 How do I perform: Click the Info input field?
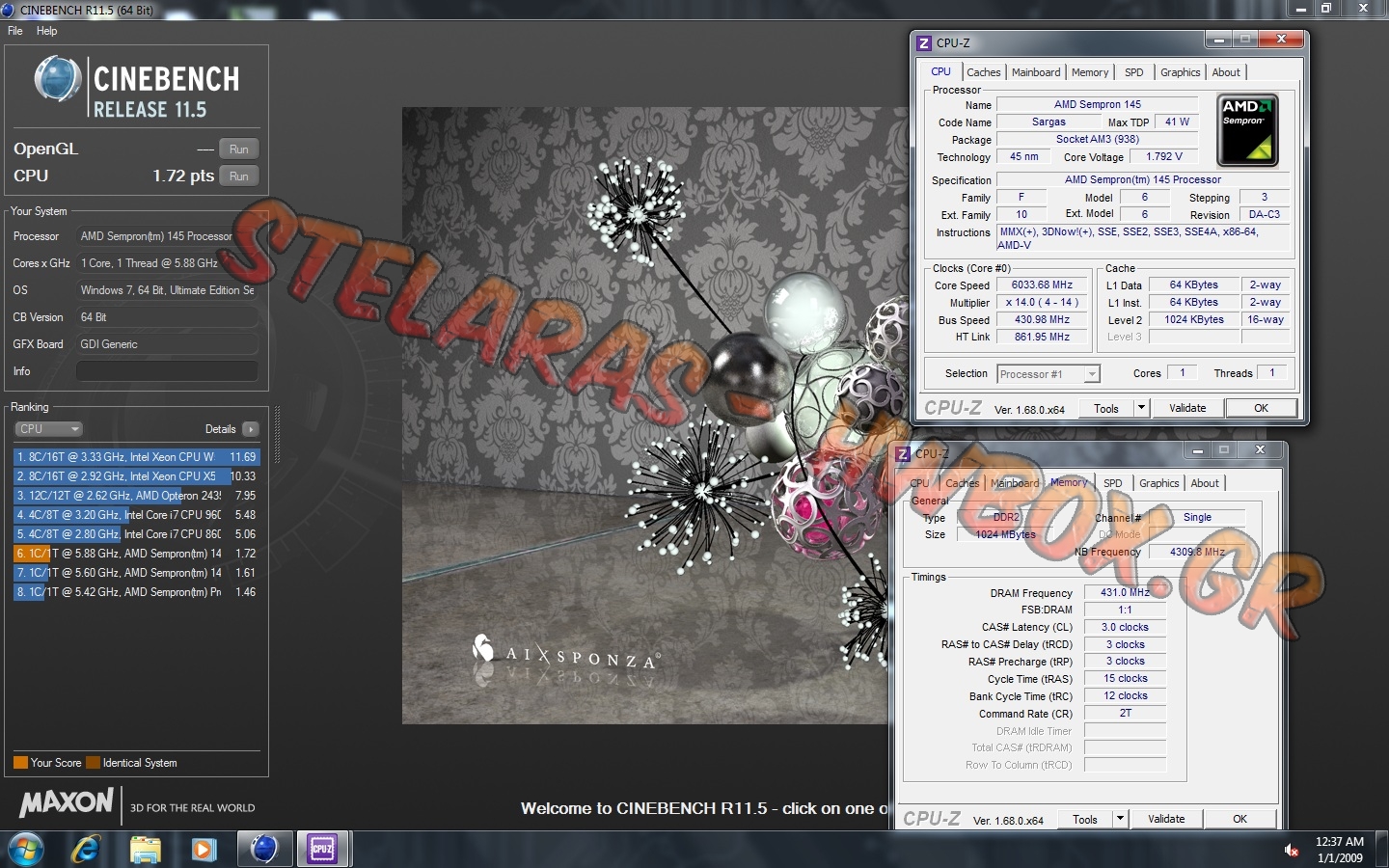pyautogui.click(x=167, y=371)
